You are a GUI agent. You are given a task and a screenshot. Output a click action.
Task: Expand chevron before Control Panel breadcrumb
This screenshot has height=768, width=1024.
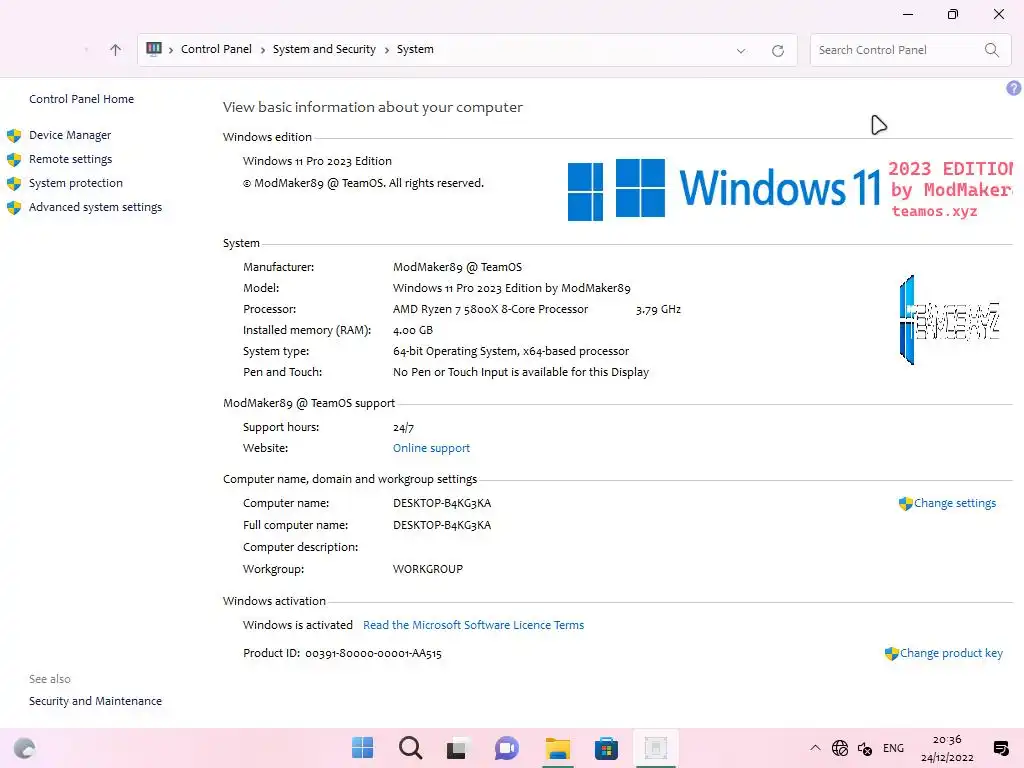click(171, 50)
